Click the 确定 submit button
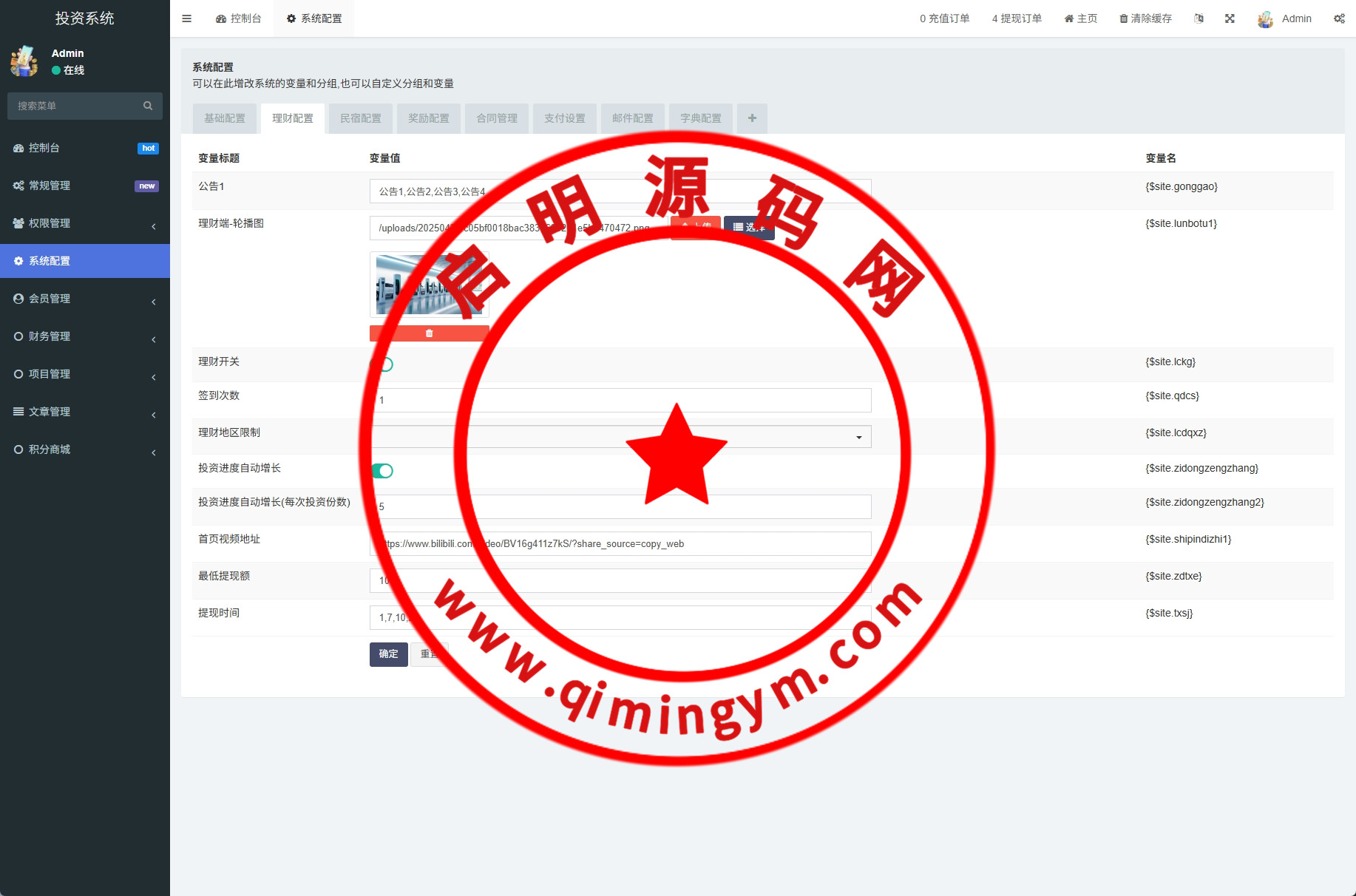The width and height of the screenshot is (1356, 896). [x=388, y=654]
